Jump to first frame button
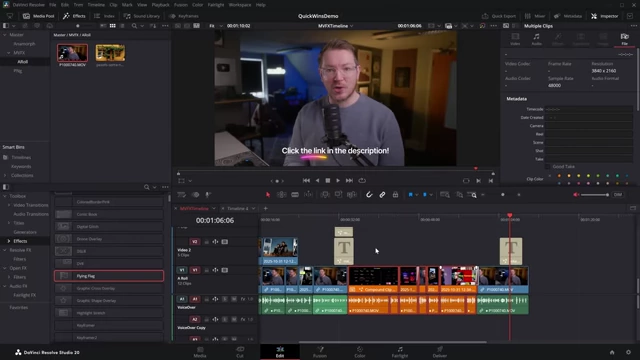The height and width of the screenshot is (360, 640). tap(306, 180)
